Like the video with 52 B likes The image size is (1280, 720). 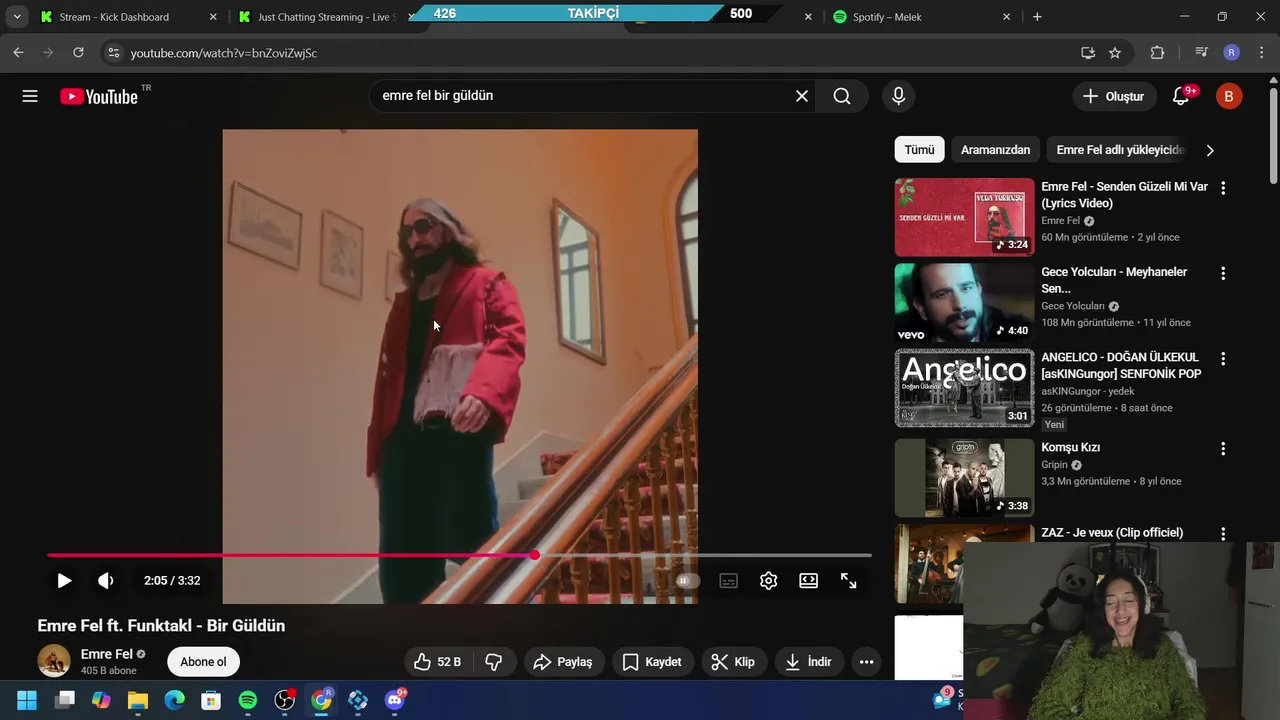[438, 662]
